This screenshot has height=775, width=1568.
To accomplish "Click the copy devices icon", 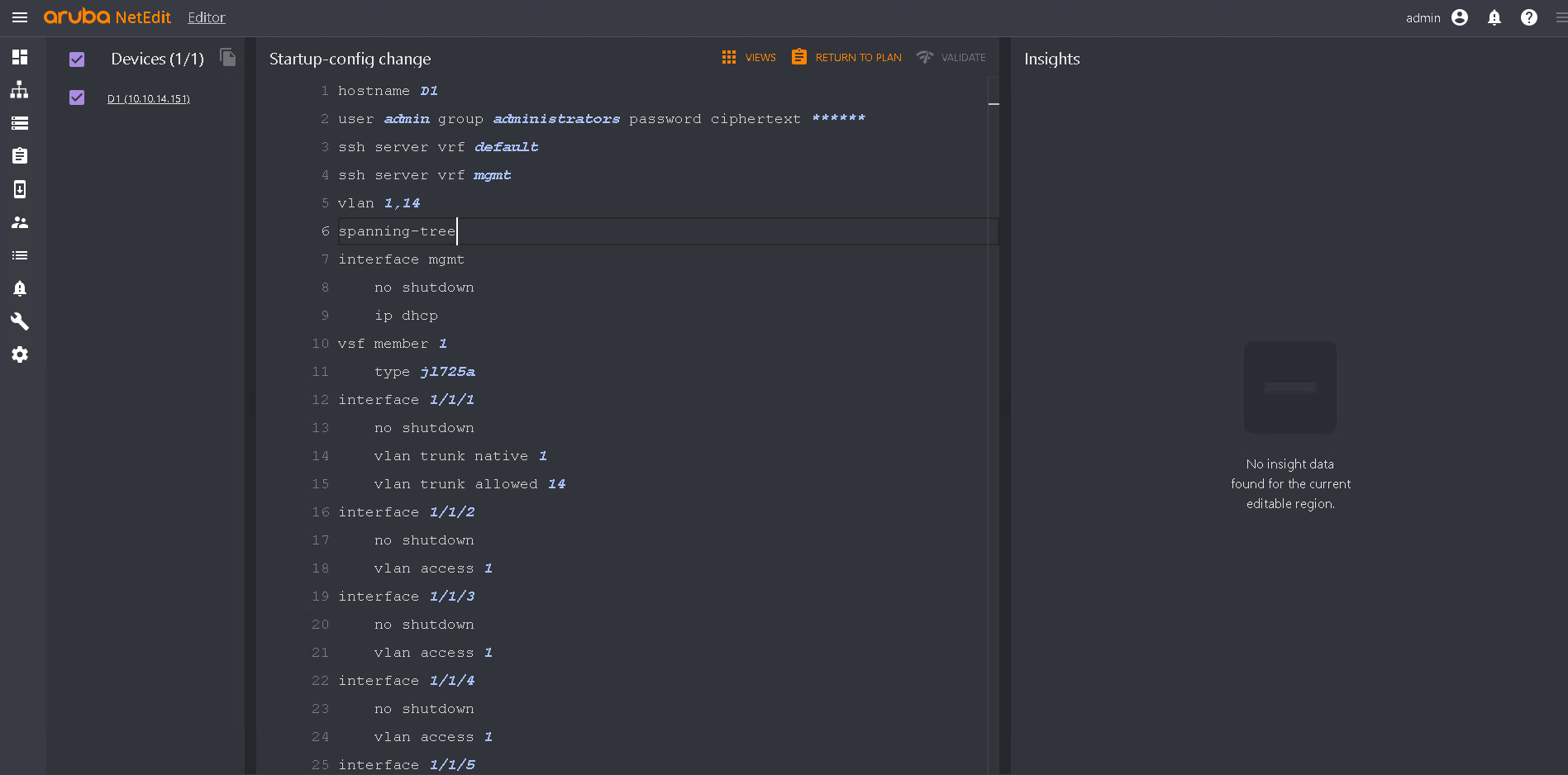I will [x=228, y=57].
